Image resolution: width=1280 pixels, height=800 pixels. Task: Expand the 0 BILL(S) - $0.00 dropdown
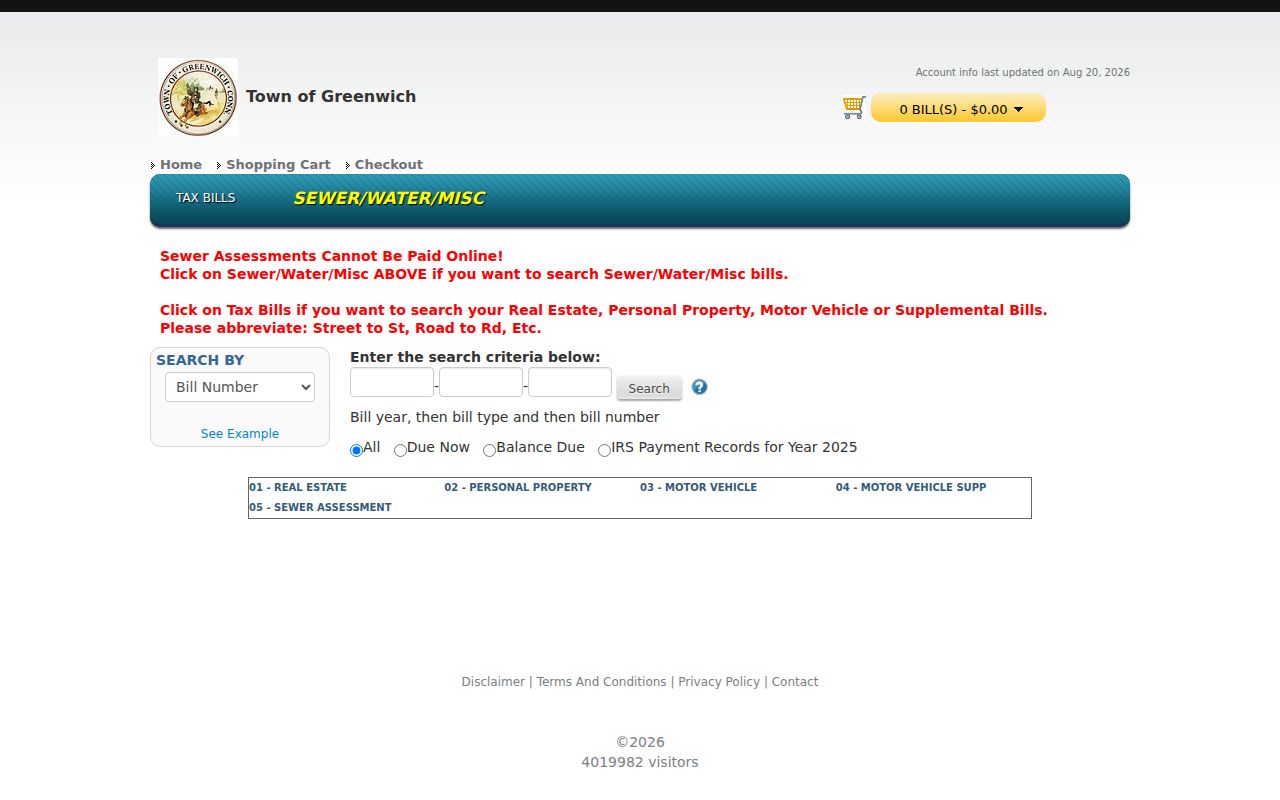click(x=958, y=108)
